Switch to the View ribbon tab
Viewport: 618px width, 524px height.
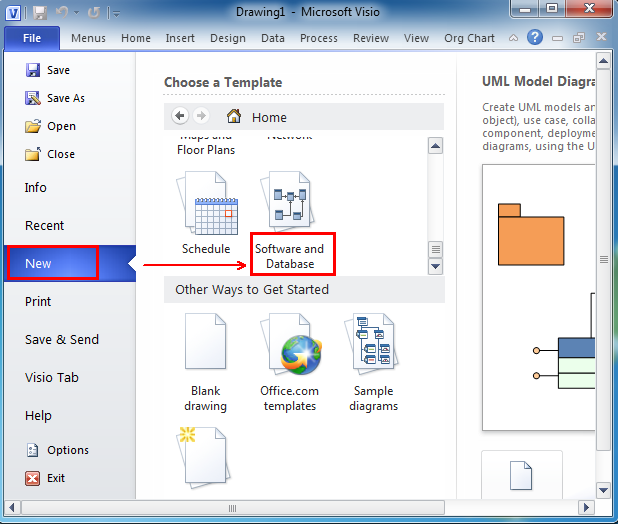click(416, 38)
